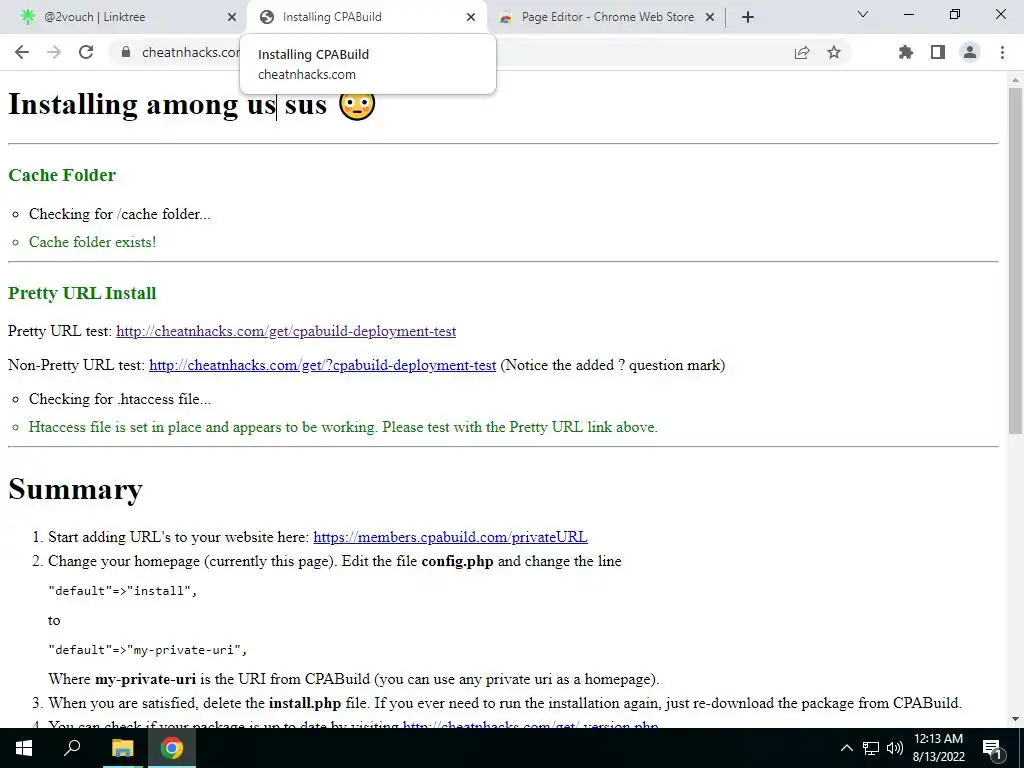Click the scrollbar up arrow
Screen dimensions: 1024x768
pyautogui.click(x=1015, y=80)
